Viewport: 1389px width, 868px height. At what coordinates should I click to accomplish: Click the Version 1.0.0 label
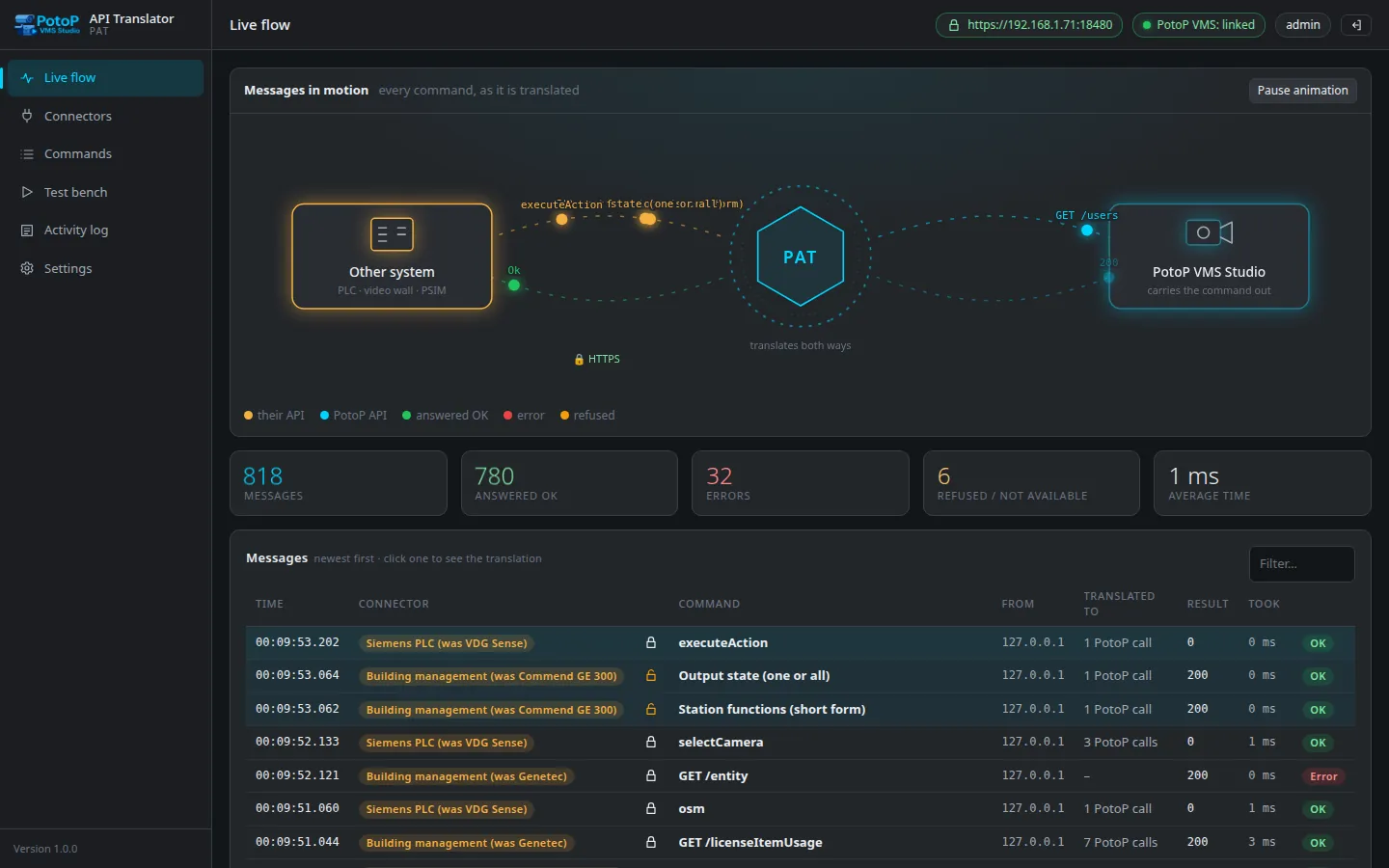pos(45,849)
